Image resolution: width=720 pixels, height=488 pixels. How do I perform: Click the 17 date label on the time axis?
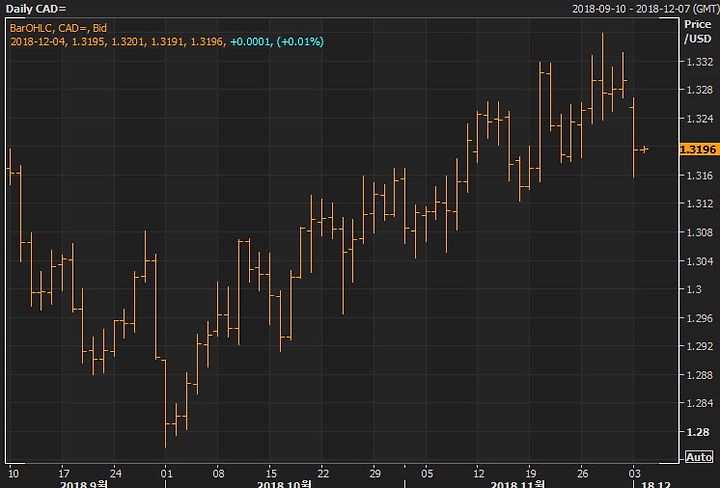tap(64, 473)
